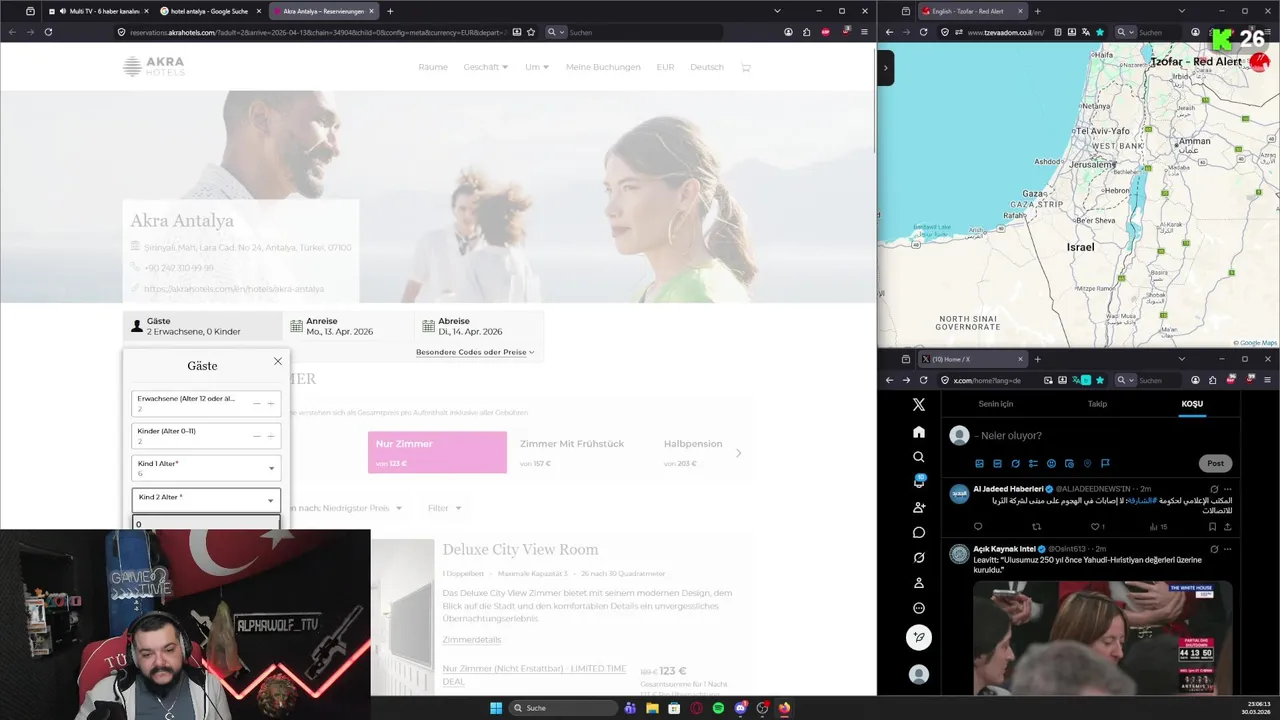The height and width of the screenshot is (720, 1280).
Task: Open Akra Hotels shopping cart icon
Action: [x=745, y=67]
